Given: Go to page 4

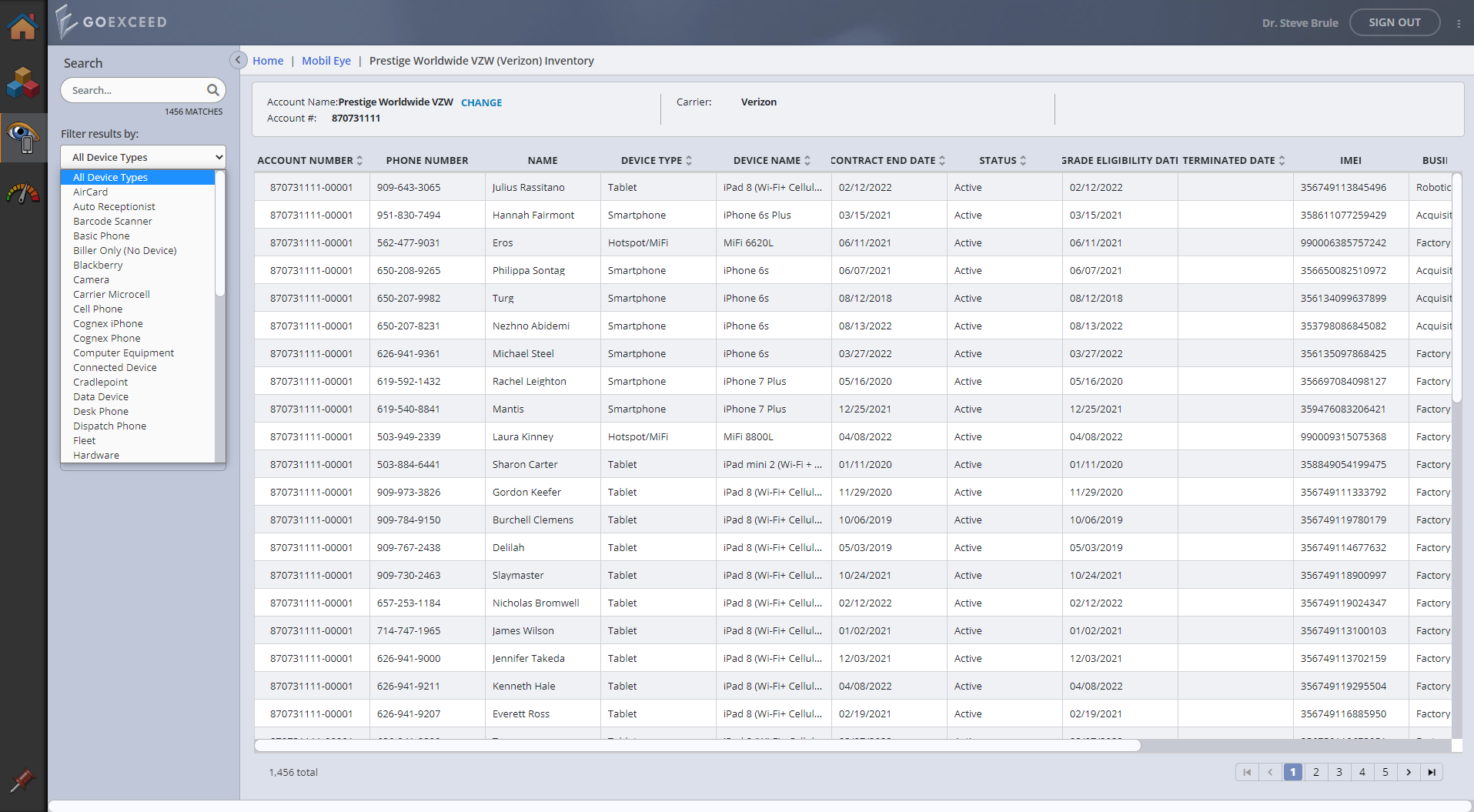Looking at the screenshot, I should click(x=1362, y=772).
